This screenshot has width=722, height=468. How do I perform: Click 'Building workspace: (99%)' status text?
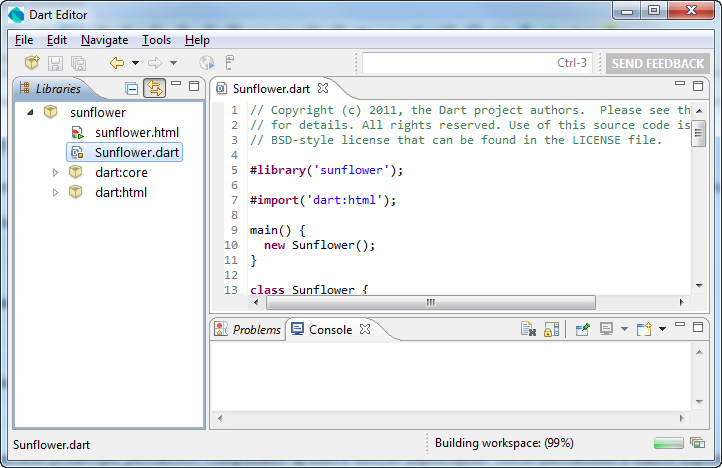[504, 443]
